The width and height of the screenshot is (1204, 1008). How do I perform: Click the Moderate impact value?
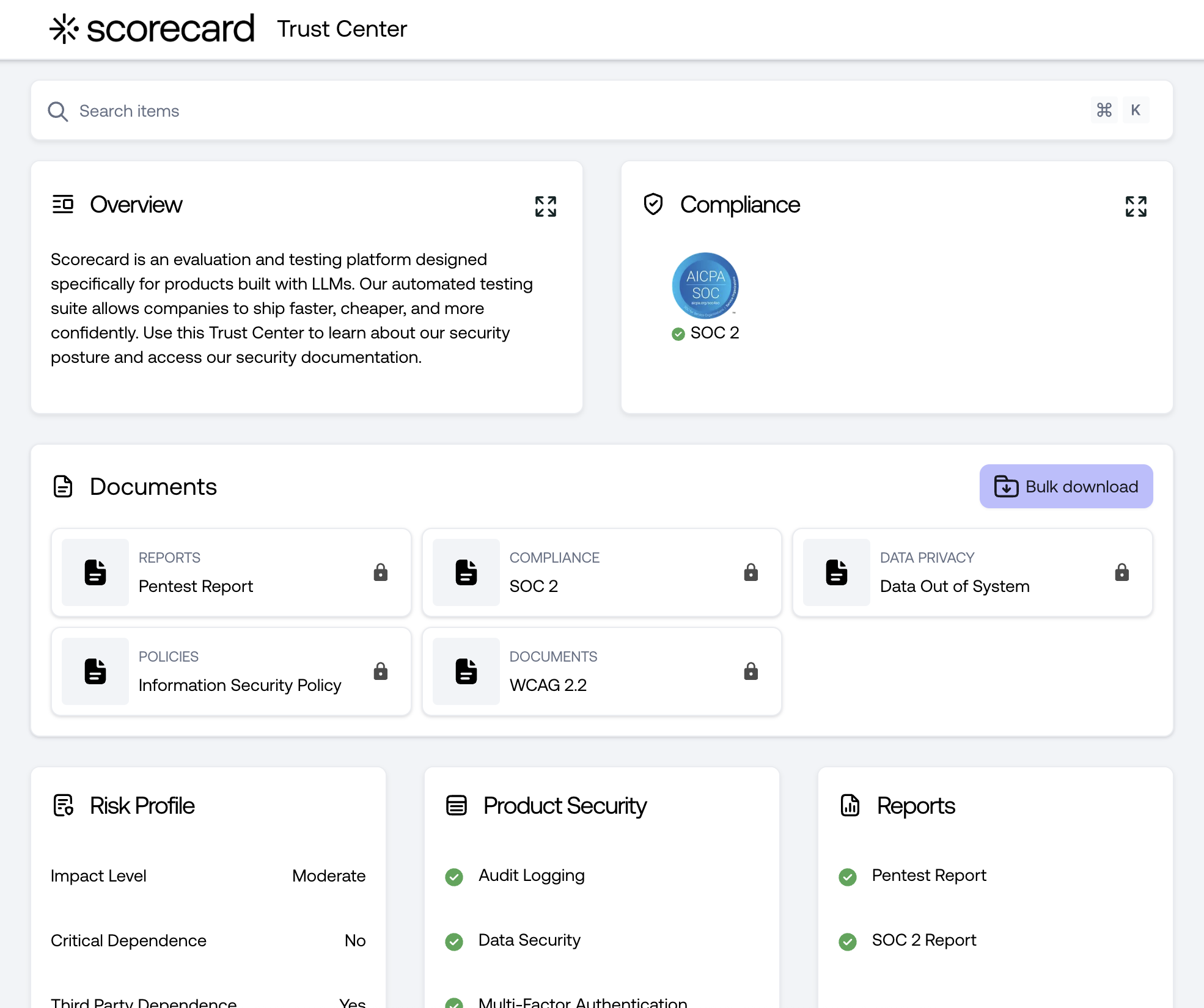329,875
